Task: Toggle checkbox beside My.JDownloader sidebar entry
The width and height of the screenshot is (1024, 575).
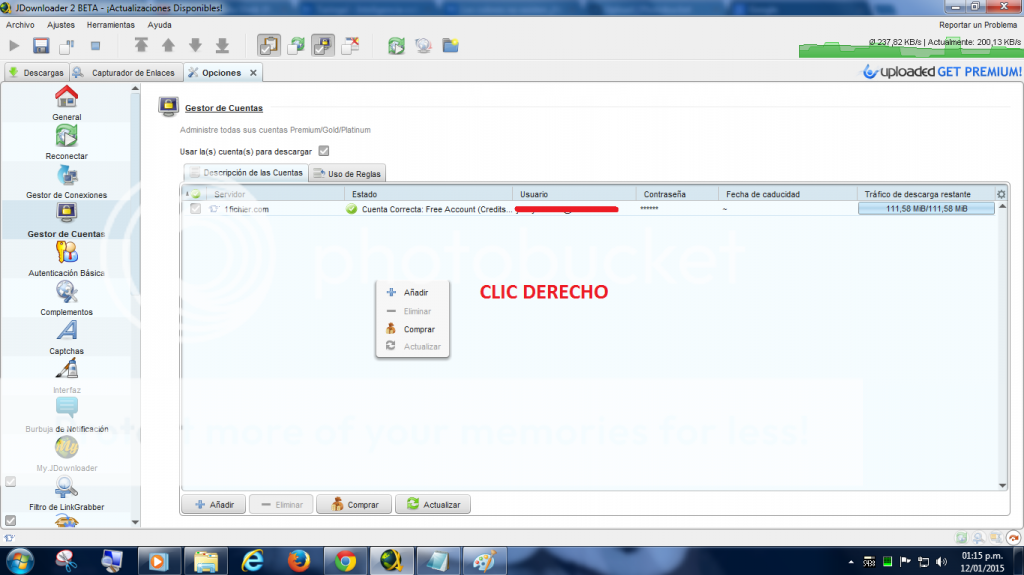Action: tap(10, 482)
